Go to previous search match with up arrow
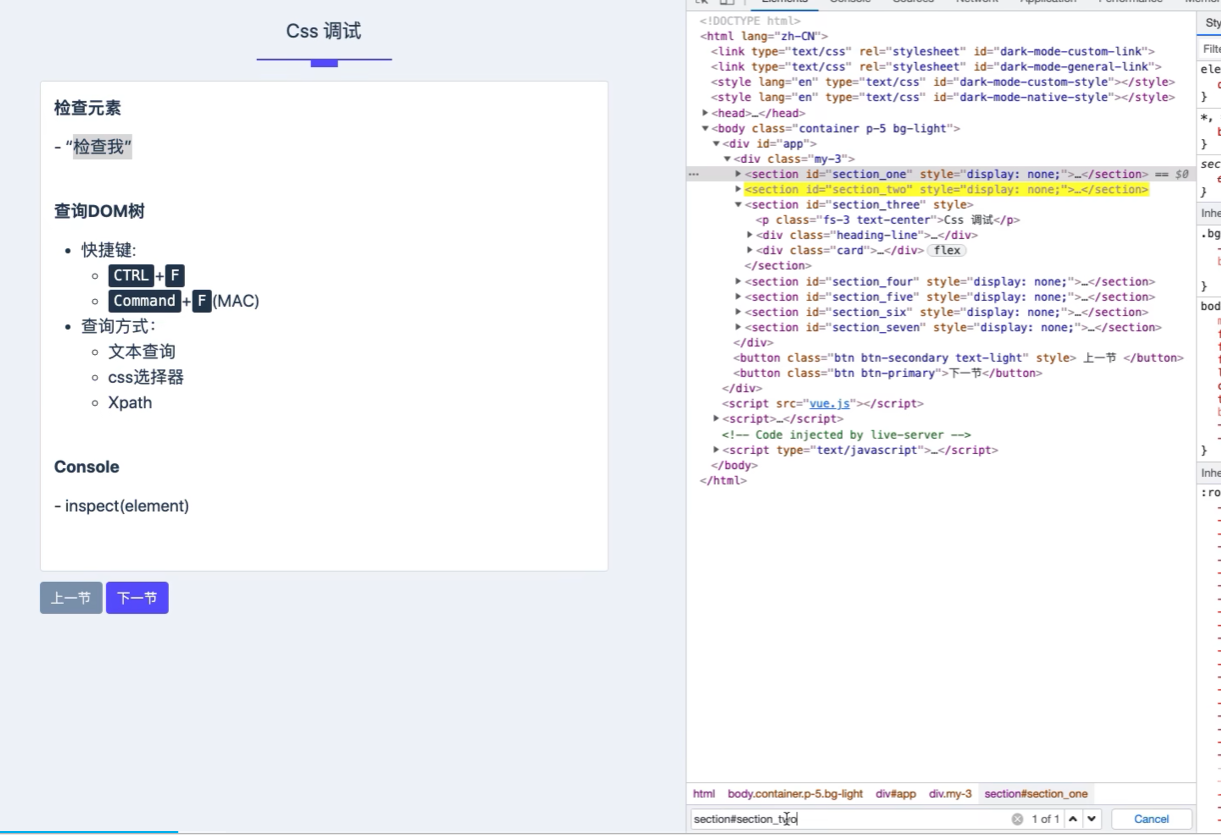The height and width of the screenshot is (835, 1221). pyautogui.click(x=1073, y=819)
